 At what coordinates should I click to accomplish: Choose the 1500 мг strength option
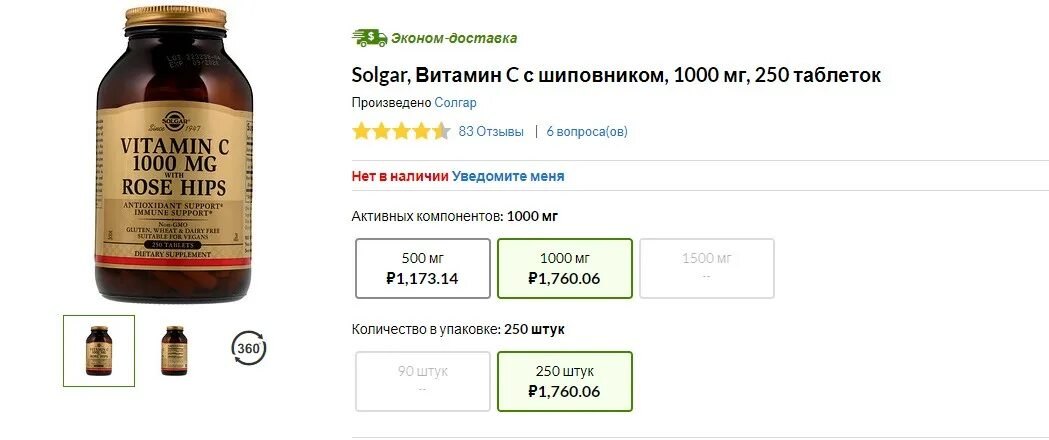706,268
